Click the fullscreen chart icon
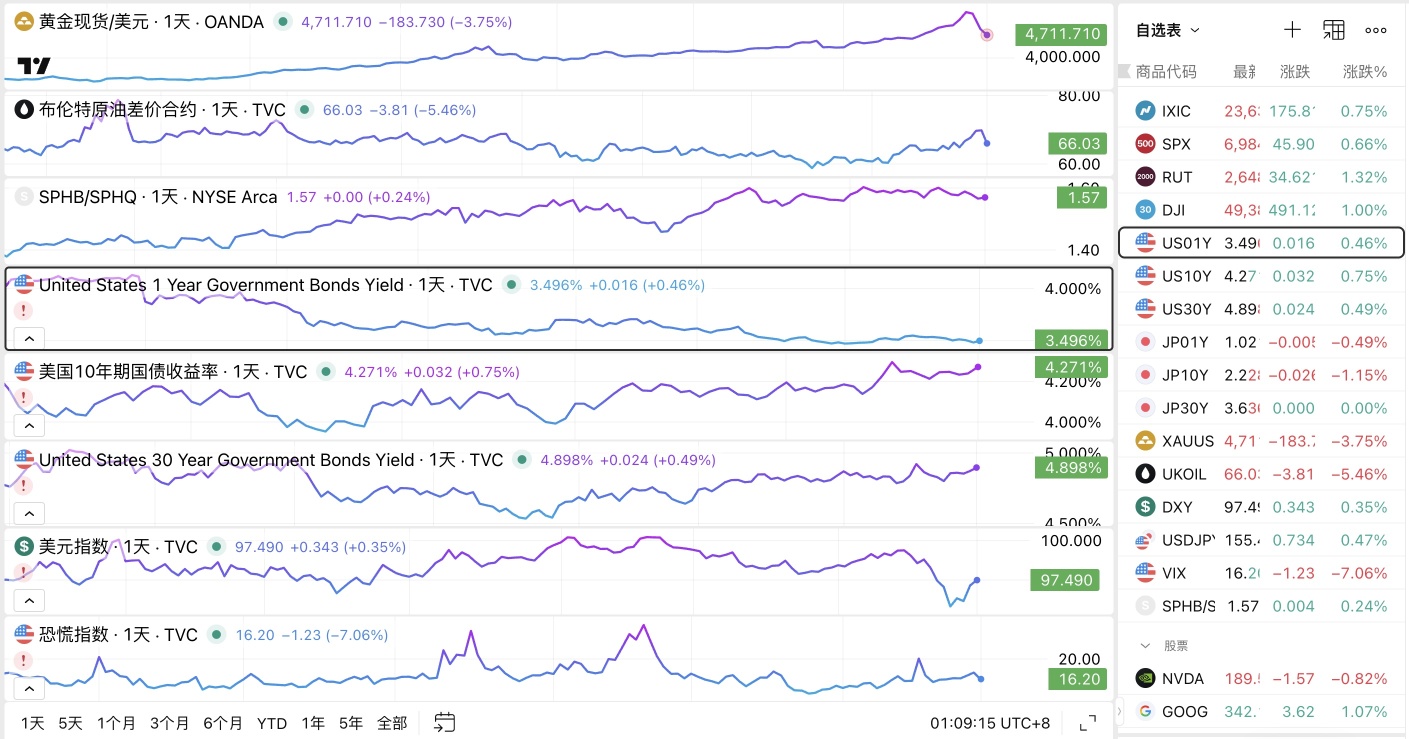This screenshot has width=1409, height=739. coord(1088,723)
